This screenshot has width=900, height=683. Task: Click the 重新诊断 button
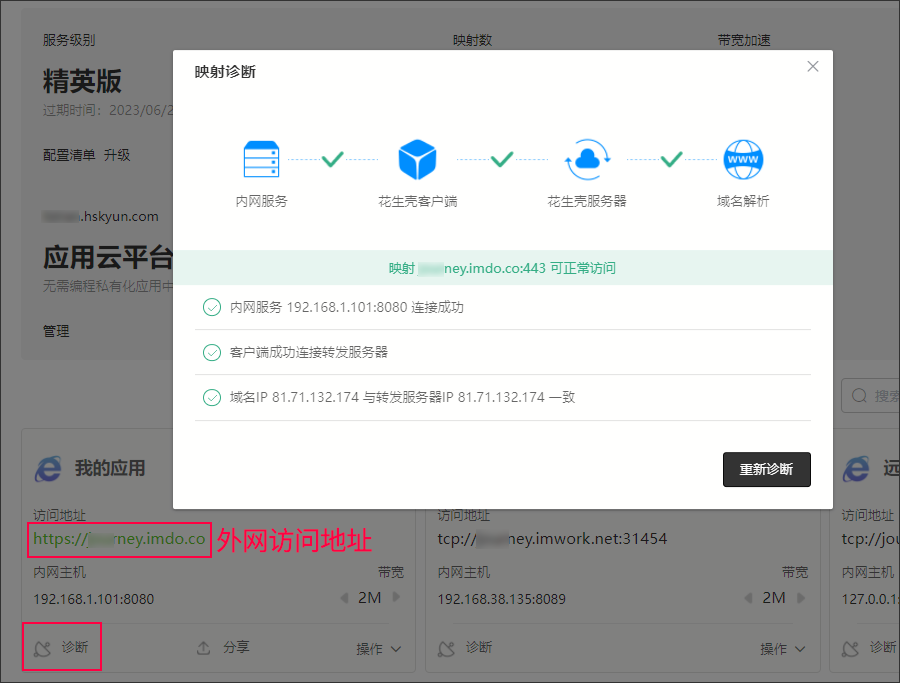pyautogui.click(x=766, y=469)
